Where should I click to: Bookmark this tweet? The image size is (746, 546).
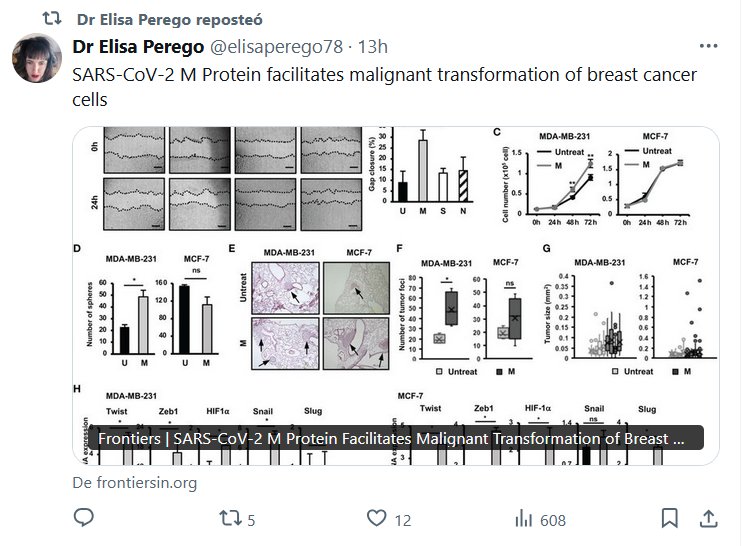(669, 519)
